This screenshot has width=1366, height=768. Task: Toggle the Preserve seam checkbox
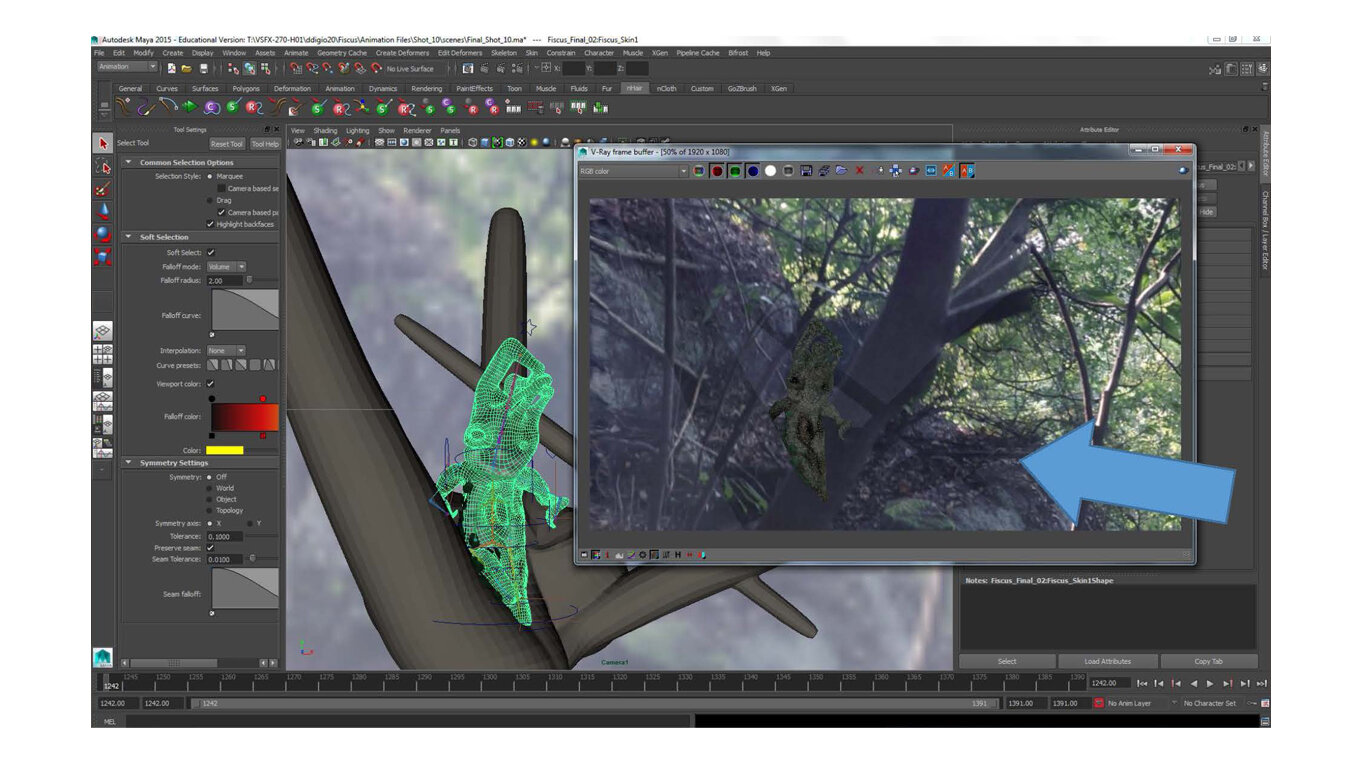click(211, 548)
